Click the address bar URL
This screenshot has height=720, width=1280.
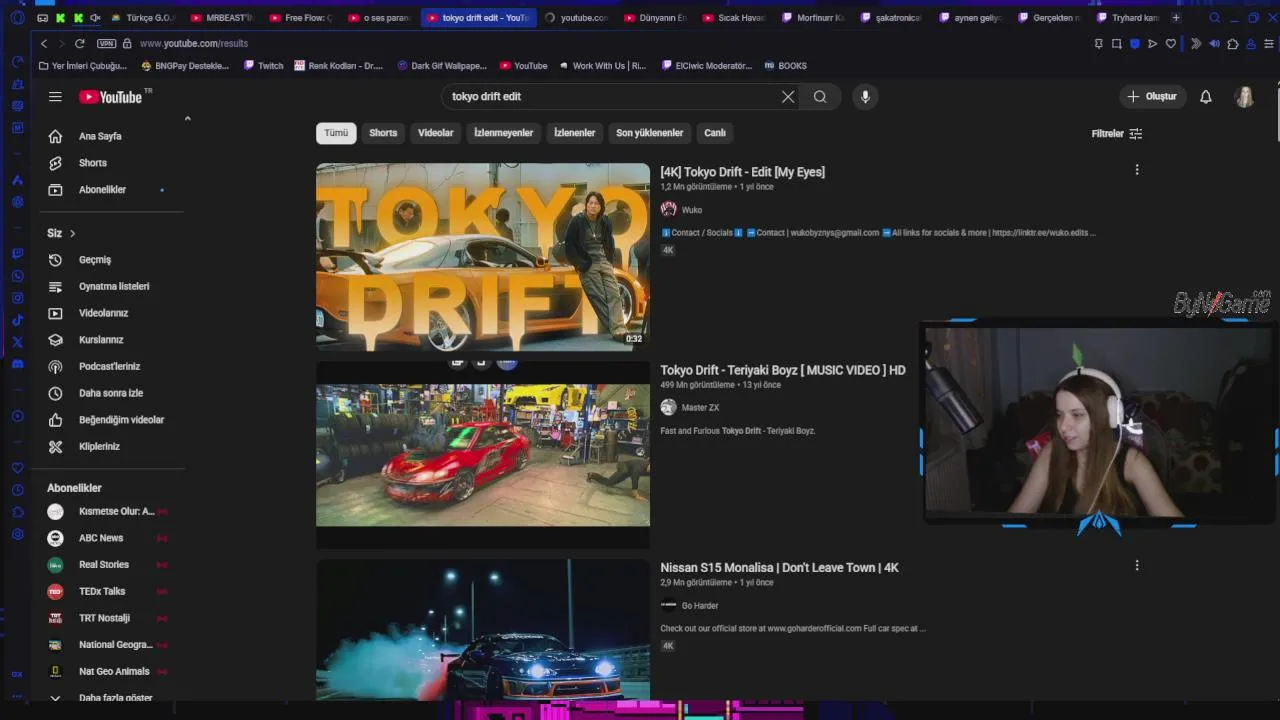(193, 44)
